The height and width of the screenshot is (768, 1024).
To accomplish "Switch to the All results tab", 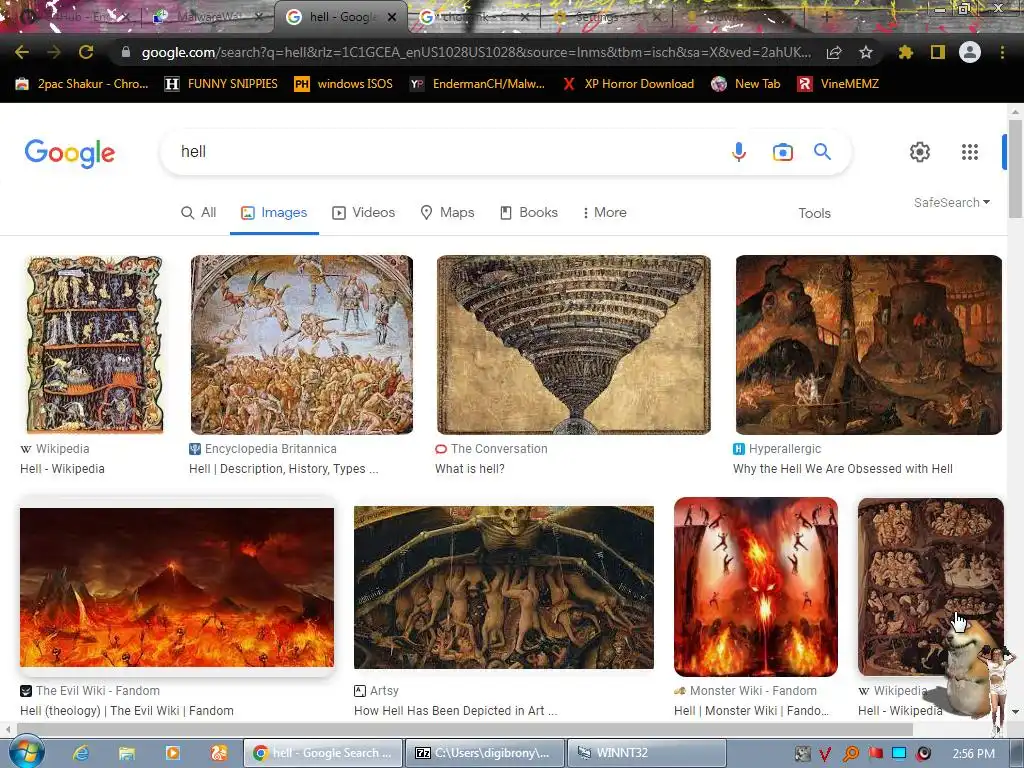I will point(199,213).
